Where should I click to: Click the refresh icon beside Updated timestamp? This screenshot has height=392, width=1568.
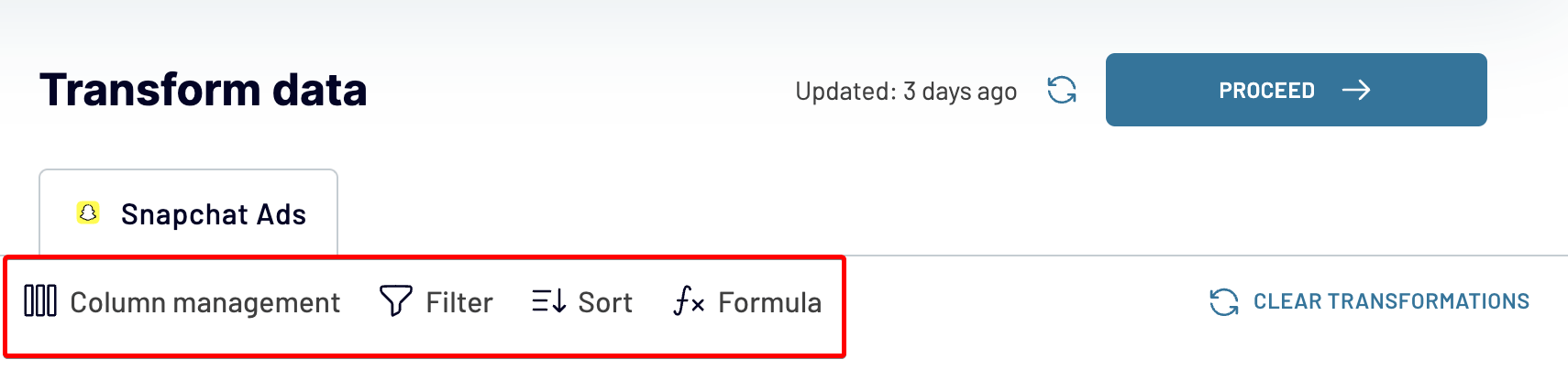click(x=1062, y=90)
